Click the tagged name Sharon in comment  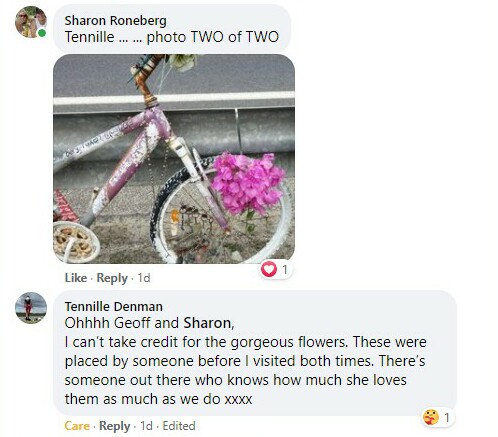pyautogui.click(x=207, y=323)
